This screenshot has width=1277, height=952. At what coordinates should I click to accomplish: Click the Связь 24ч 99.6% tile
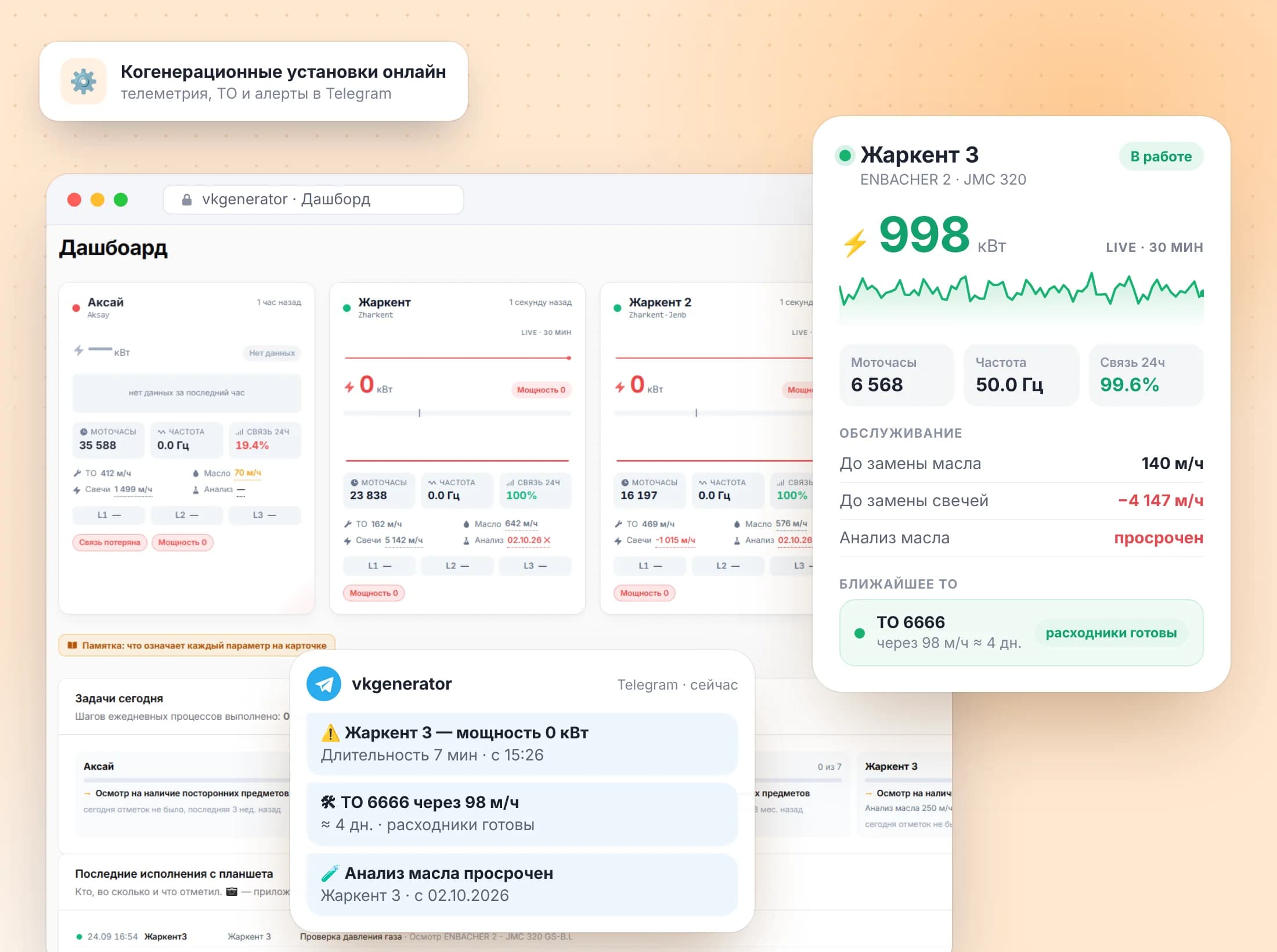(x=1146, y=374)
